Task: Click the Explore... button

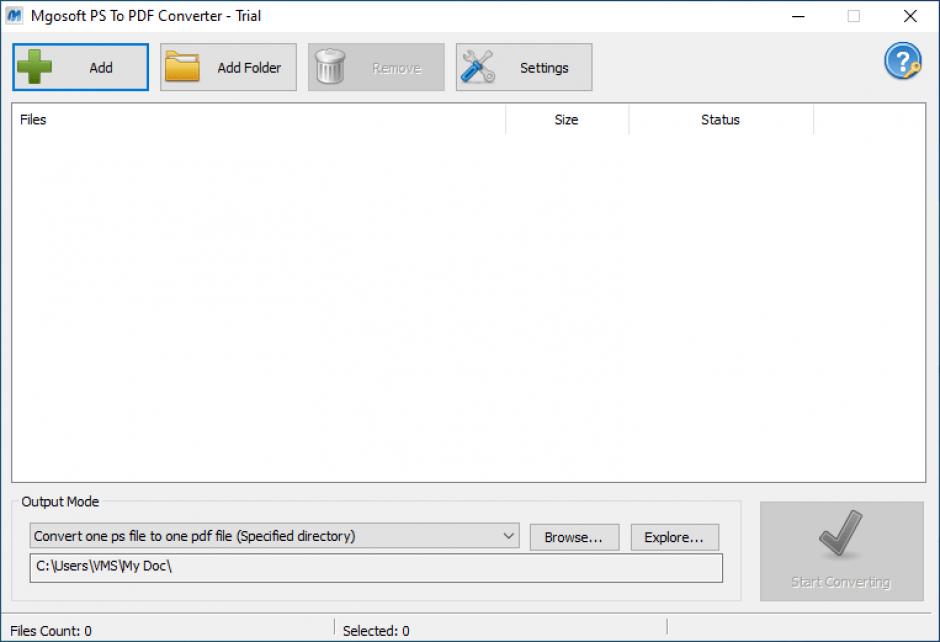Action: (674, 537)
